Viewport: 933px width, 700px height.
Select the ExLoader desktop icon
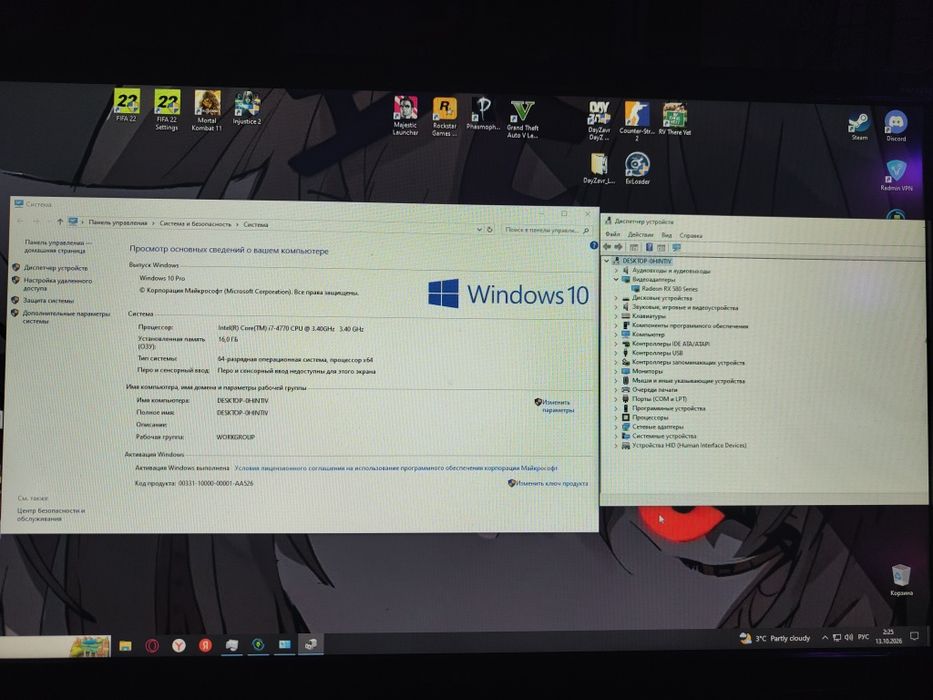(x=637, y=168)
